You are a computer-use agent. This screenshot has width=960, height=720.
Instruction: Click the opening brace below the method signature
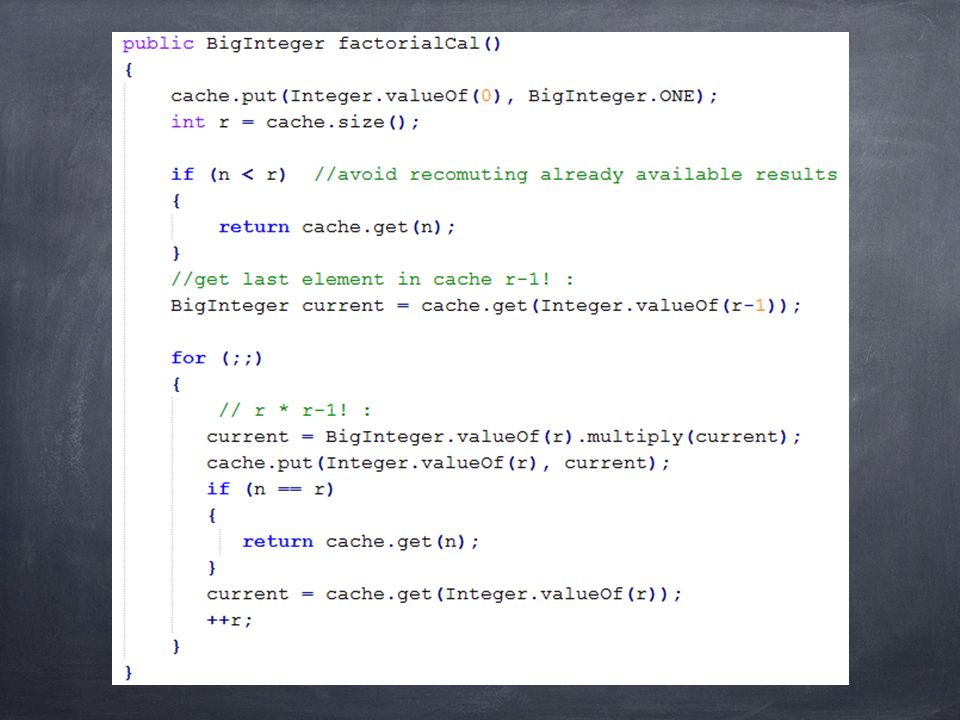128,70
